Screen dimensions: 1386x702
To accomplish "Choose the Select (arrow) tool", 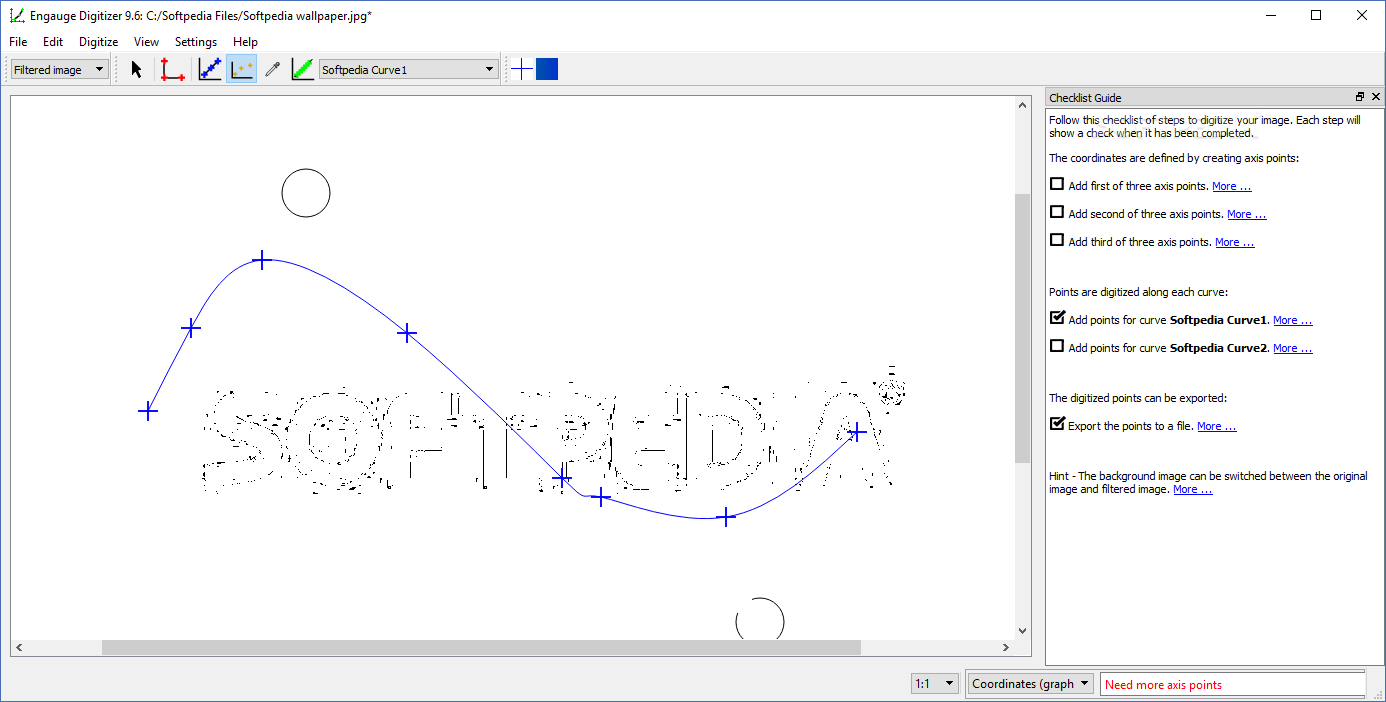I will 137,69.
